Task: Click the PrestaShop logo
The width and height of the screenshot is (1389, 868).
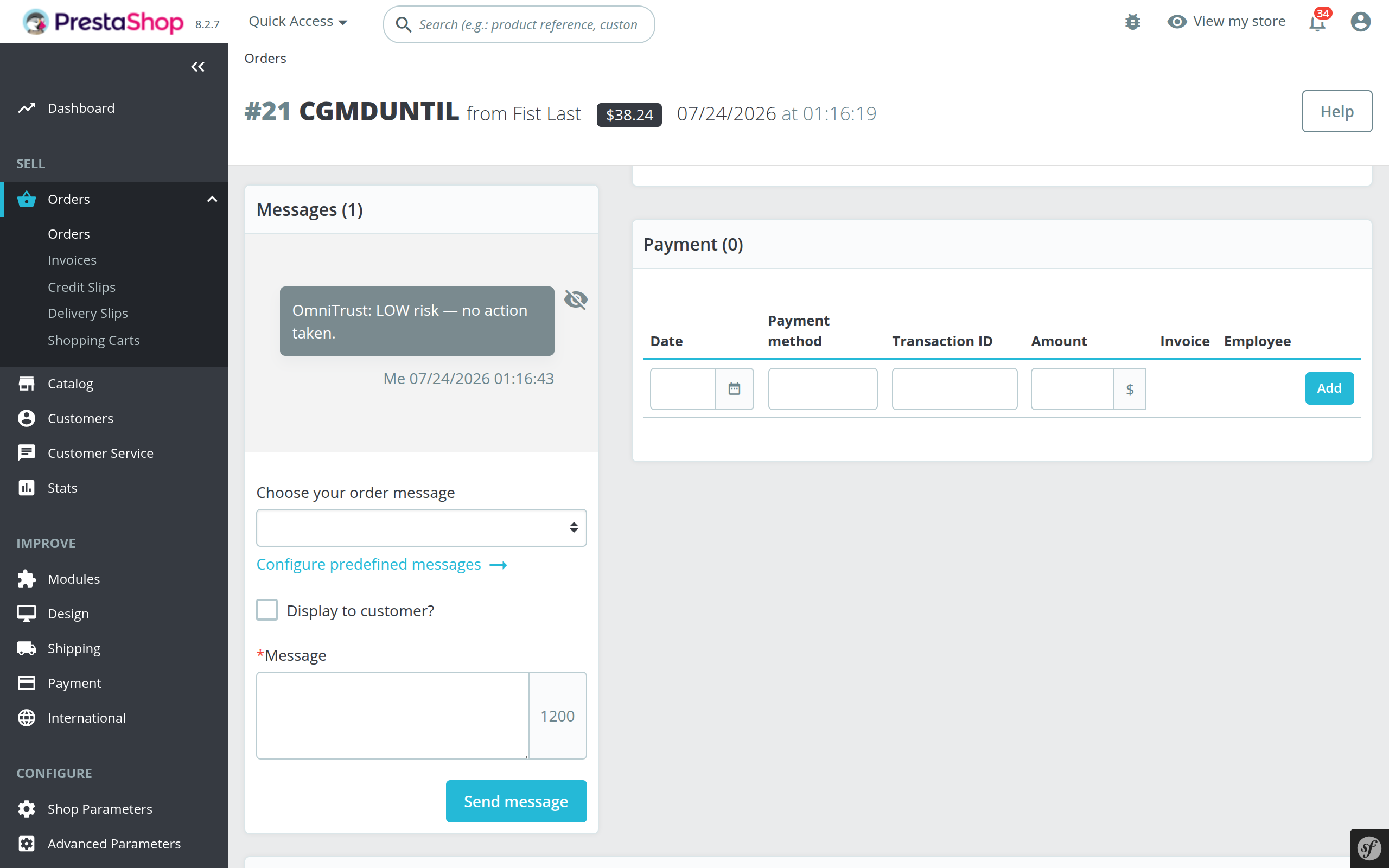Action: coord(103,22)
